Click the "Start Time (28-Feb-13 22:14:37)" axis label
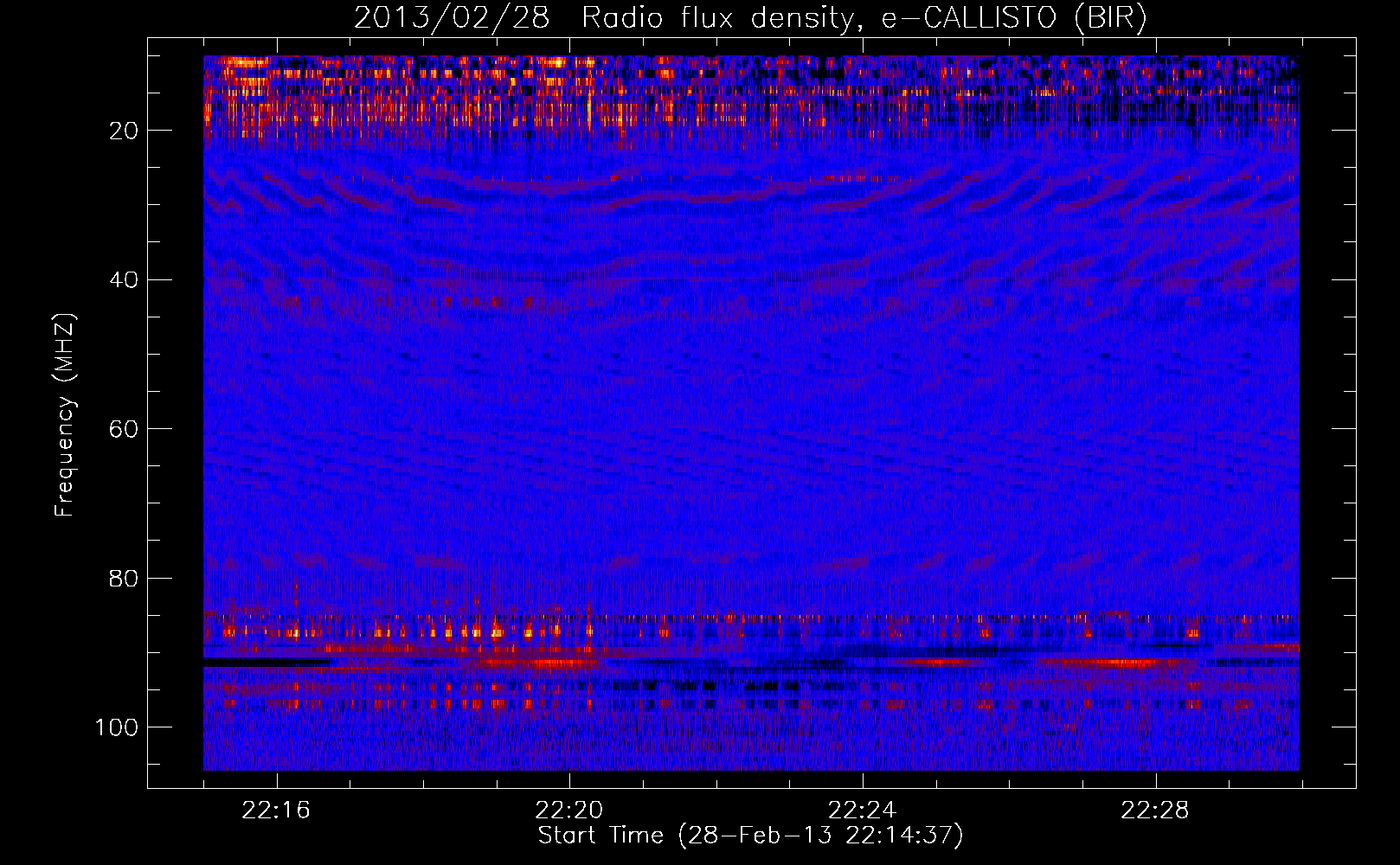Screen dimensions: 1400x865 (x=750, y=836)
